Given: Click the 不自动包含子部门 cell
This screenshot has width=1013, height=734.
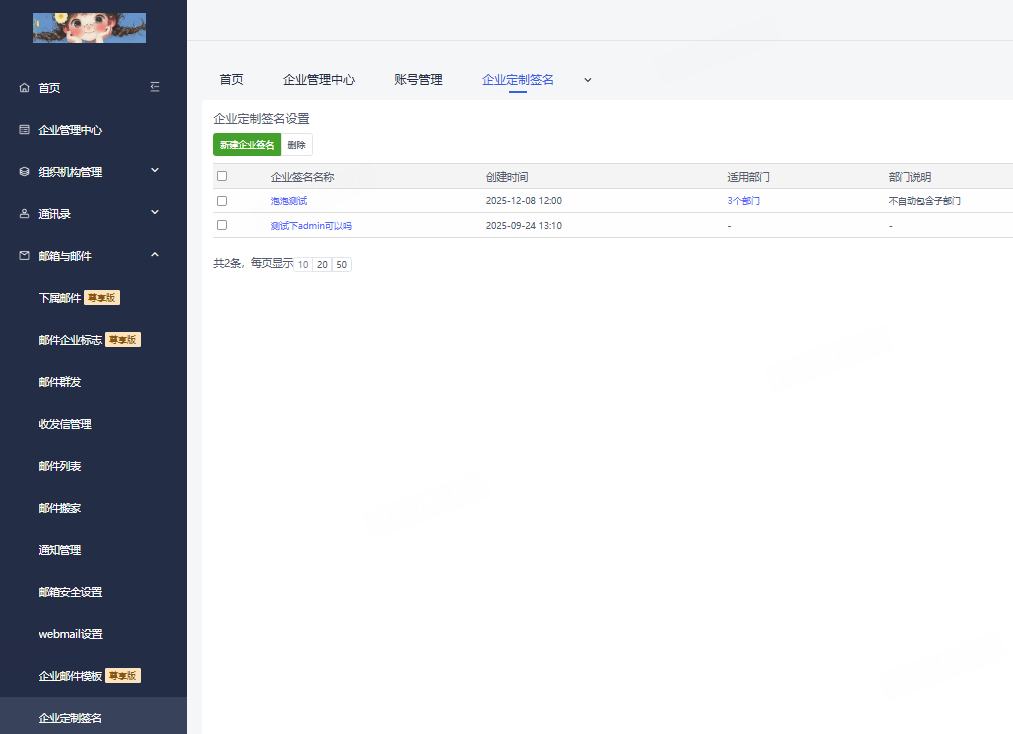Looking at the screenshot, I should [924, 201].
